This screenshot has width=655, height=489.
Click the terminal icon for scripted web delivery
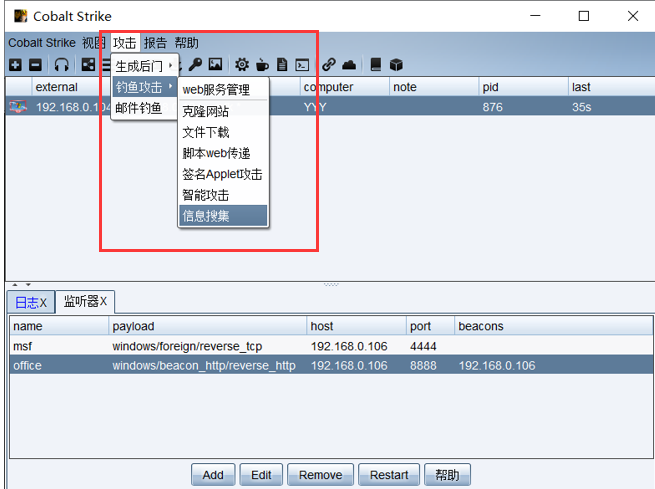pos(302,65)
